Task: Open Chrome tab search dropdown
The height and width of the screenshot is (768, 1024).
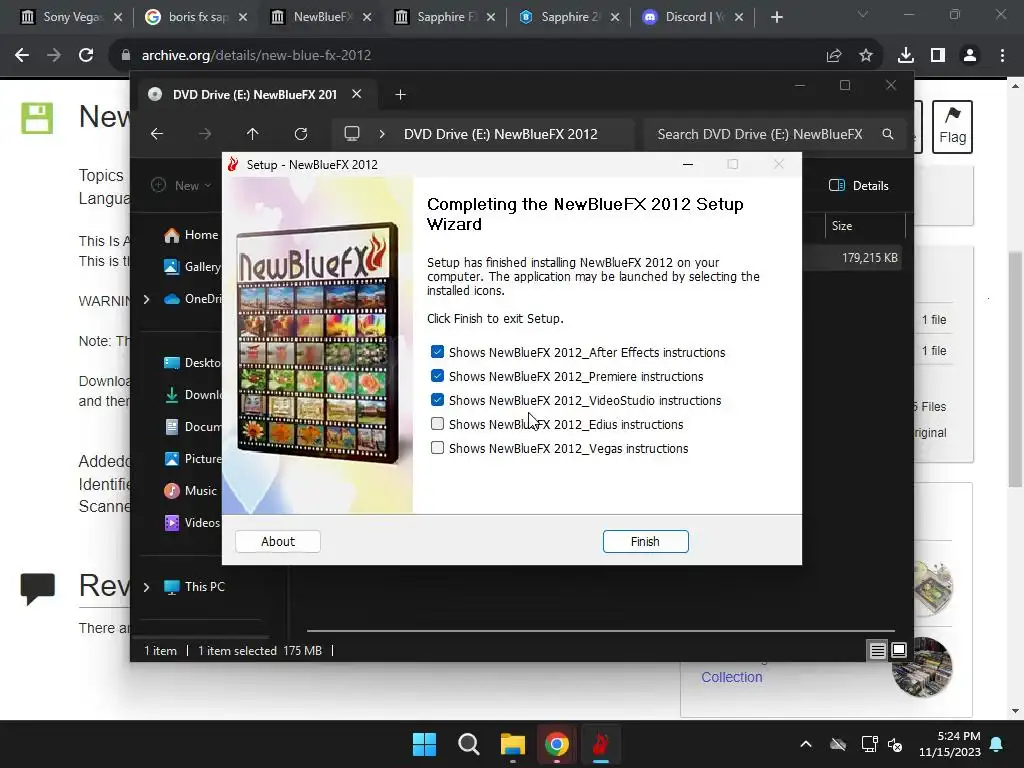Action: 863,14
